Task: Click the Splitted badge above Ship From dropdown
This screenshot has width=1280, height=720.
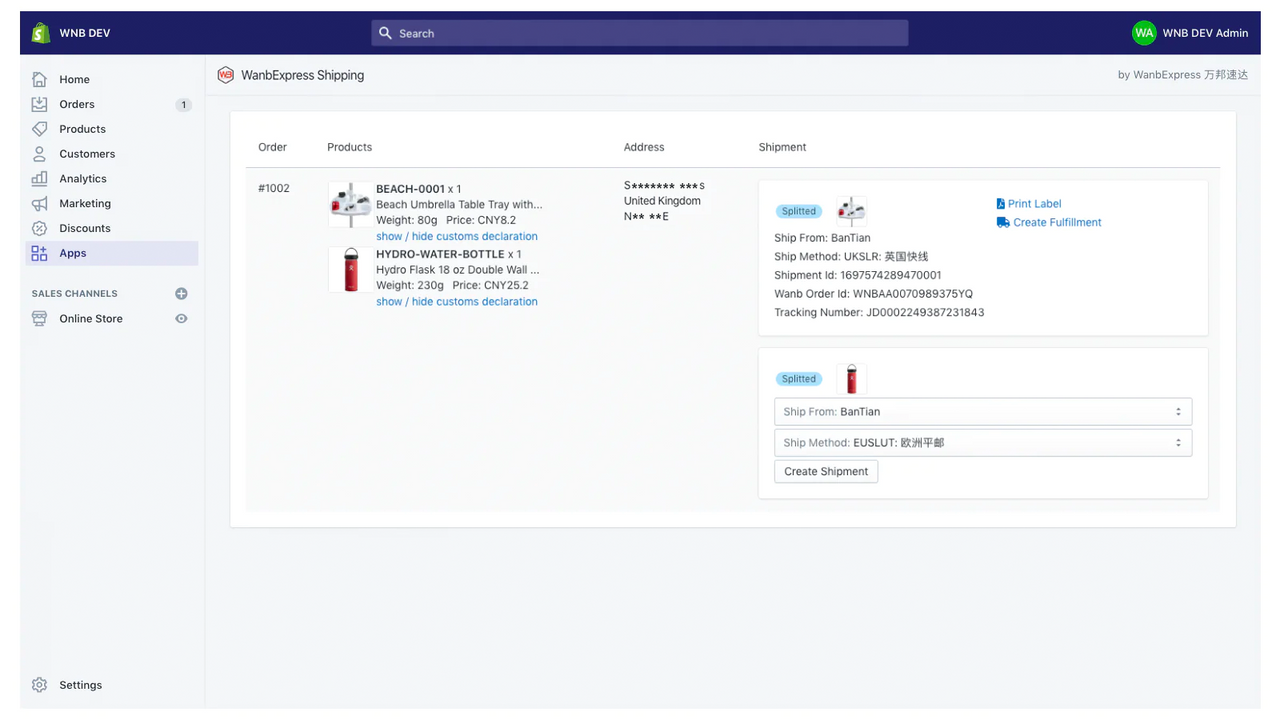Action: (799, 379)
